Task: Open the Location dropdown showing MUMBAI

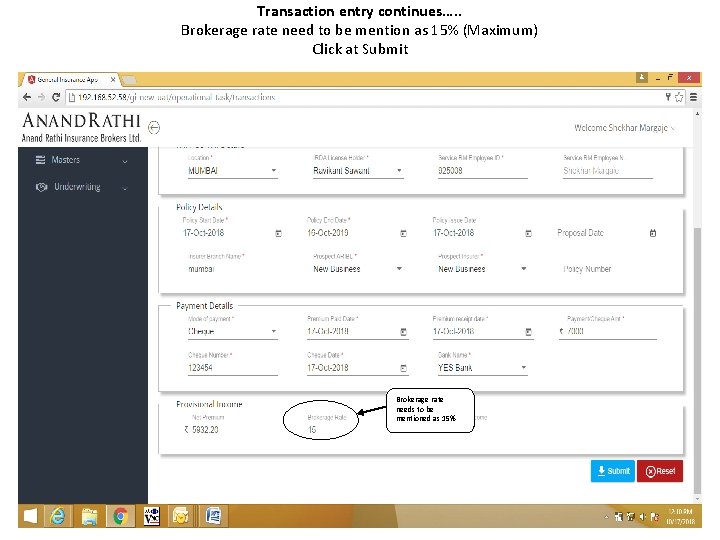Action: [x=232, y=171]
